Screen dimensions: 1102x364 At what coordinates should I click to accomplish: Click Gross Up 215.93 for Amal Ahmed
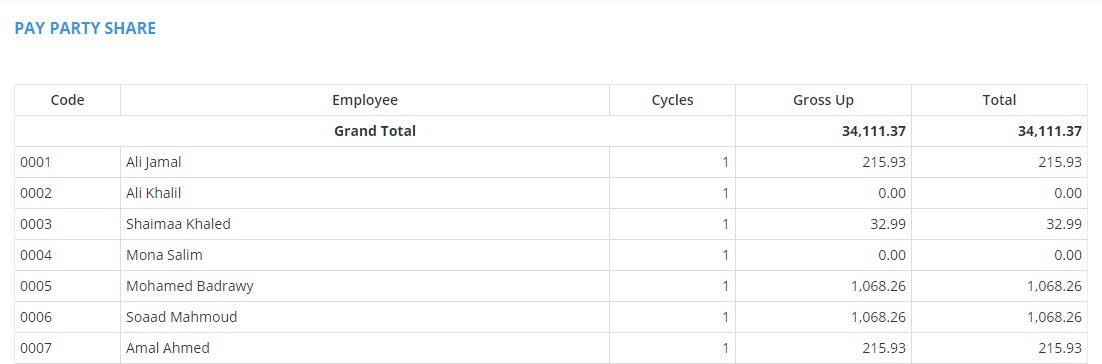coord(884,348)
